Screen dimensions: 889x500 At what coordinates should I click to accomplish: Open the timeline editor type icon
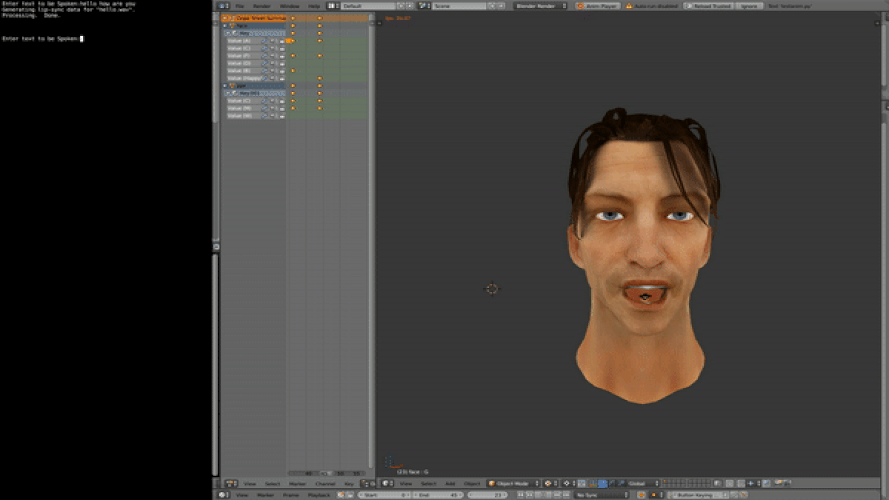tap(223, 495)
